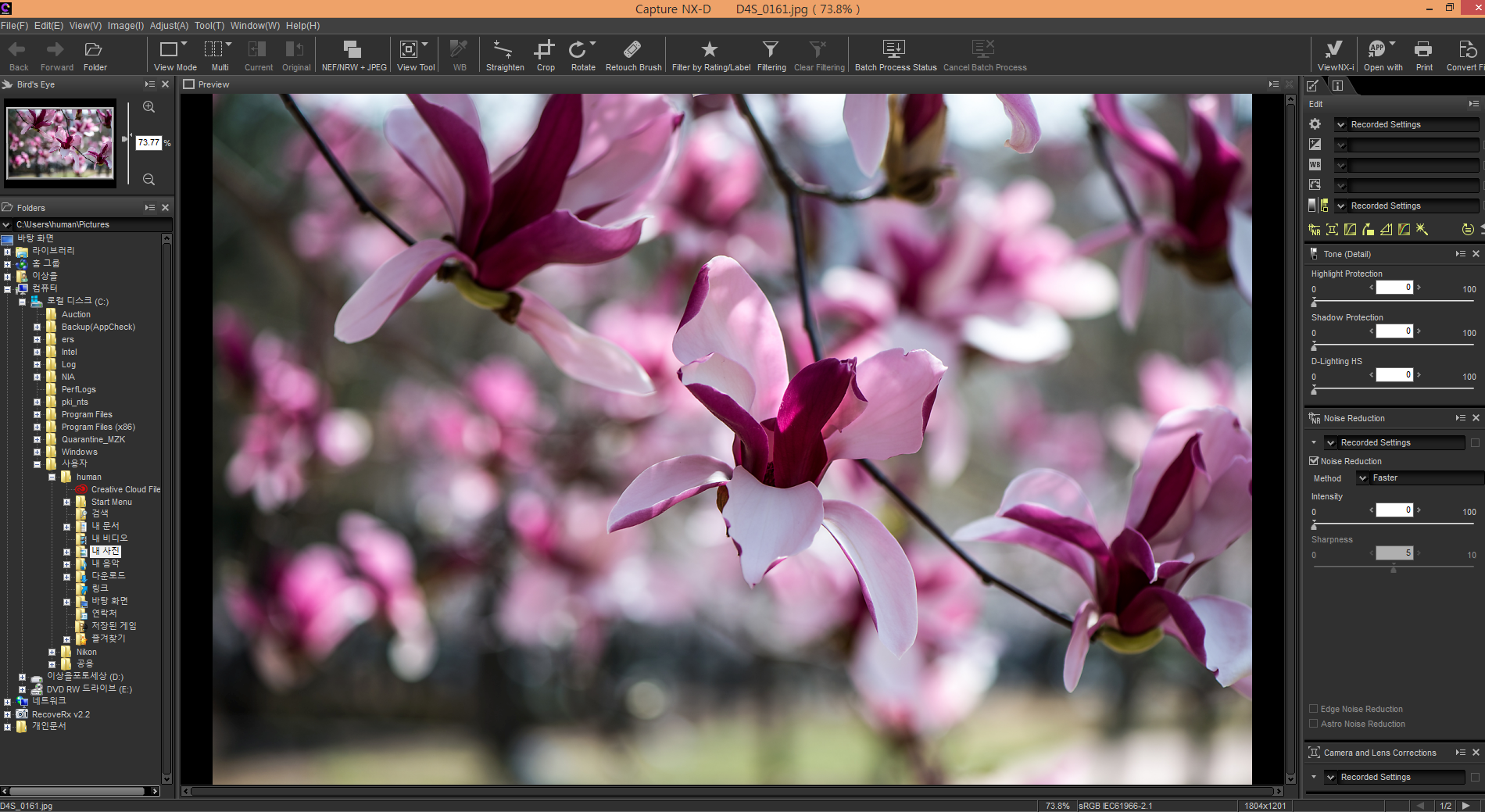Zoom in using Bird's Eye magnifier
Screen dimensions: 1485x812
click(148, 107)
